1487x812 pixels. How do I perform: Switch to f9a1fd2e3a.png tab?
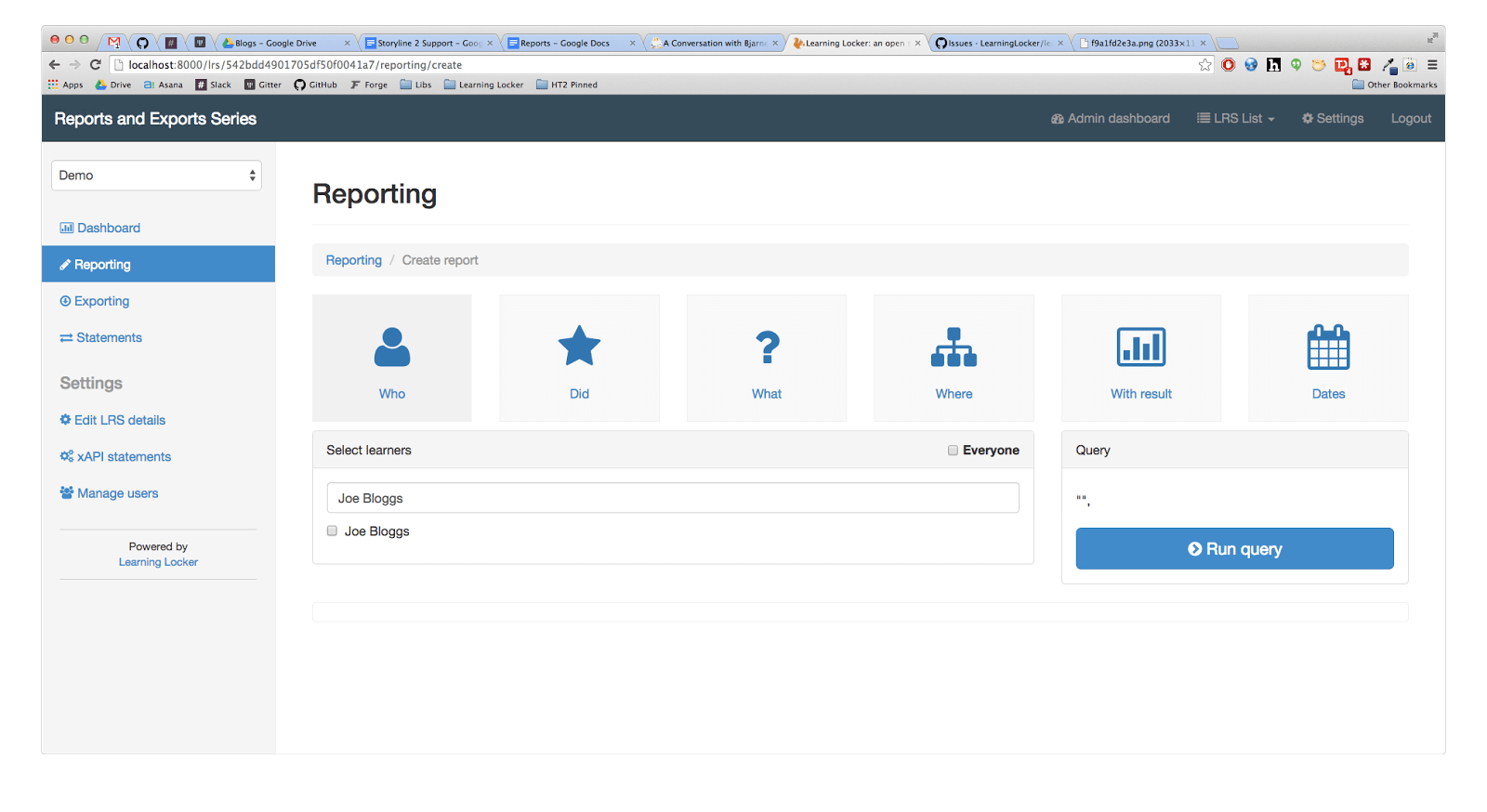[1141, 43]
